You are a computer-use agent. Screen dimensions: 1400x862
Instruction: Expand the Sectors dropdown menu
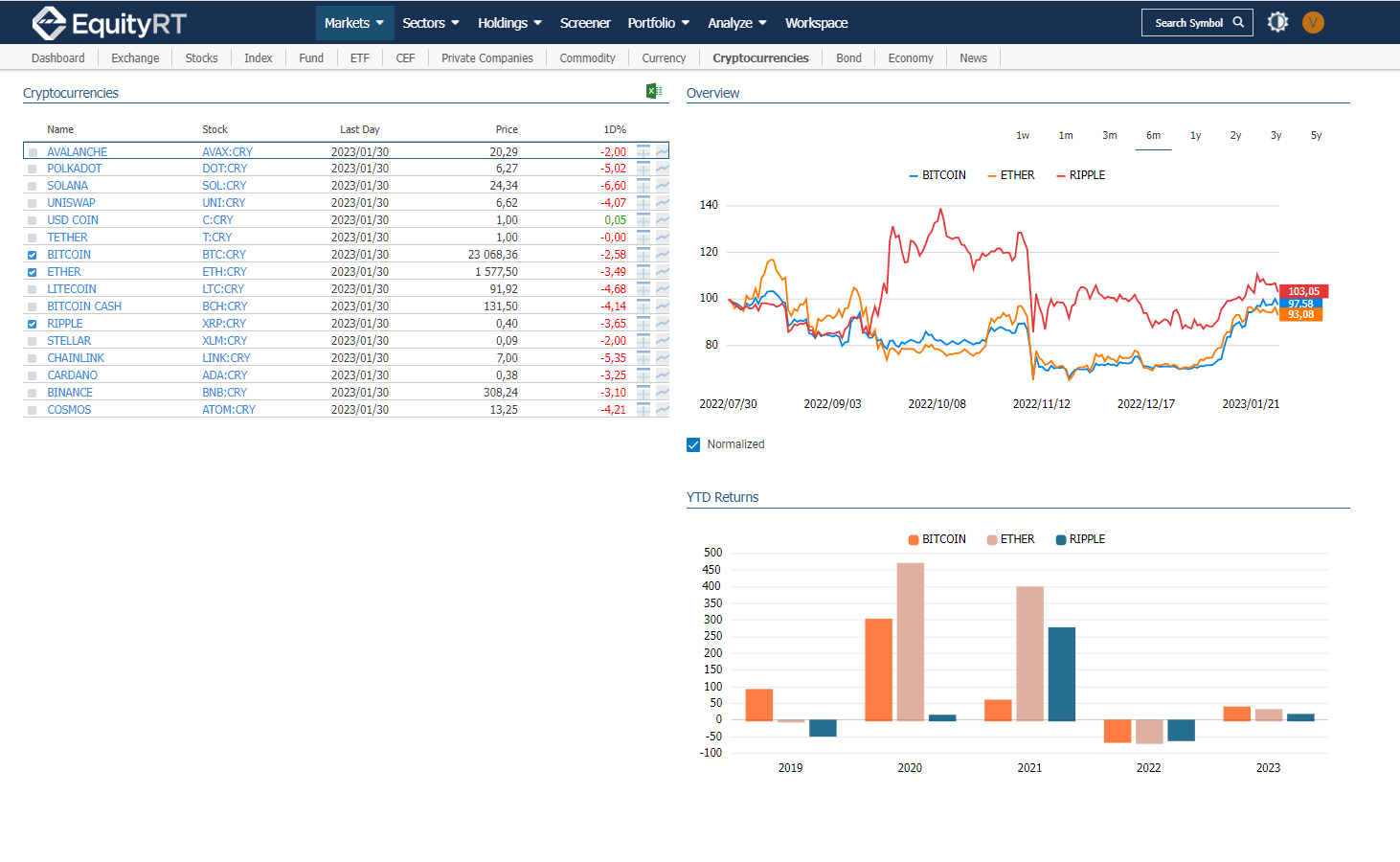point(431,23)
